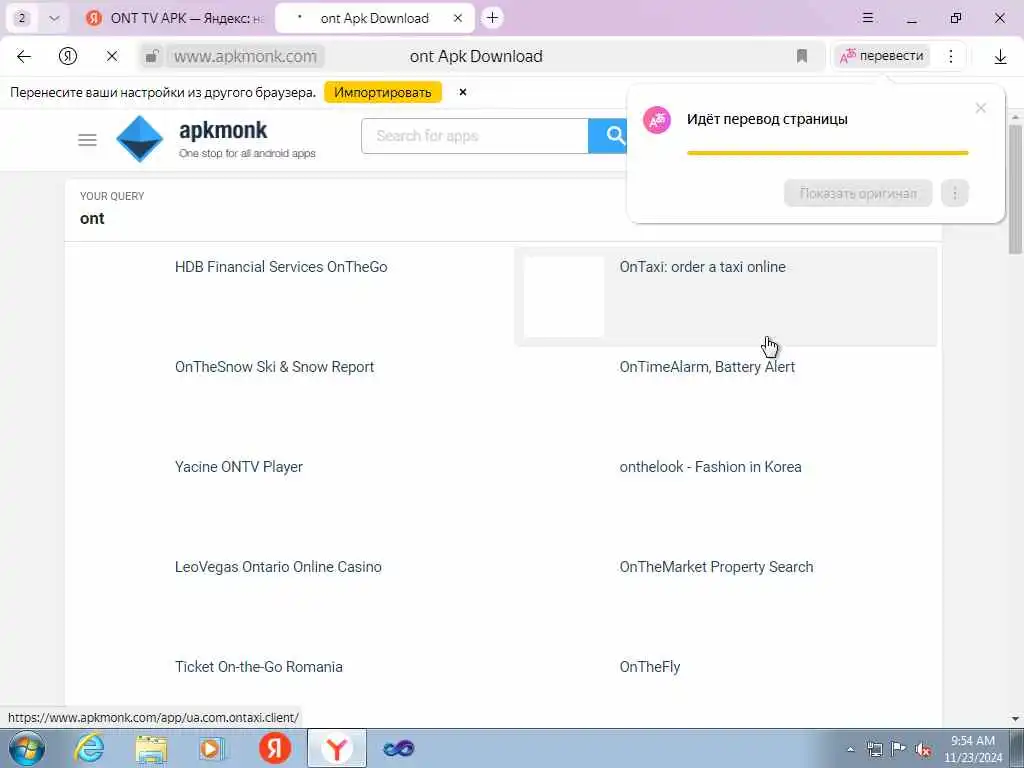The image size is (1024, 768).
Task: Launch Internet Explorer from taskbar
Action: tap(89, 748)
